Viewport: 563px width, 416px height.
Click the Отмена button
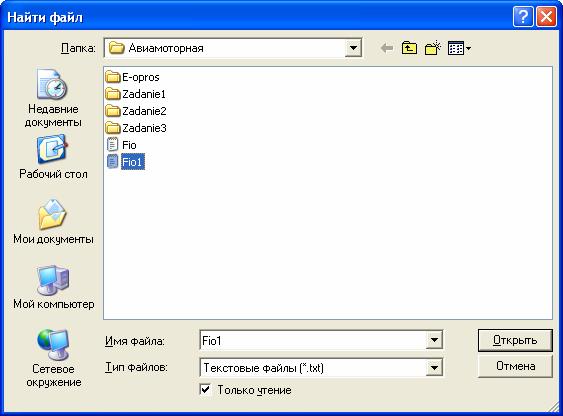point(515,366)
